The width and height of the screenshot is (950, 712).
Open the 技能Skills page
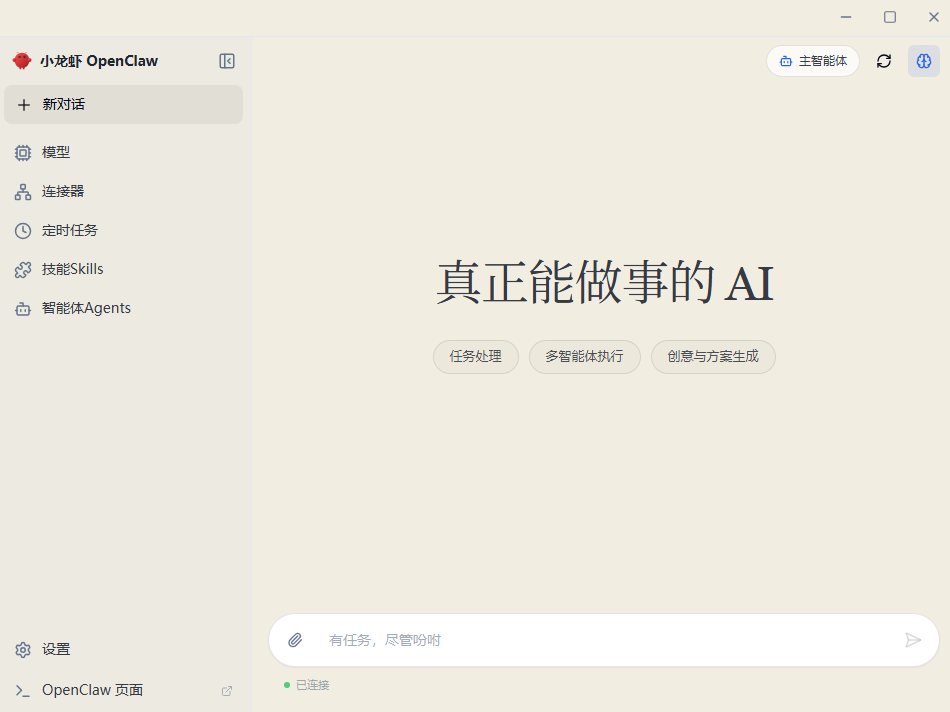click(72, 269)
